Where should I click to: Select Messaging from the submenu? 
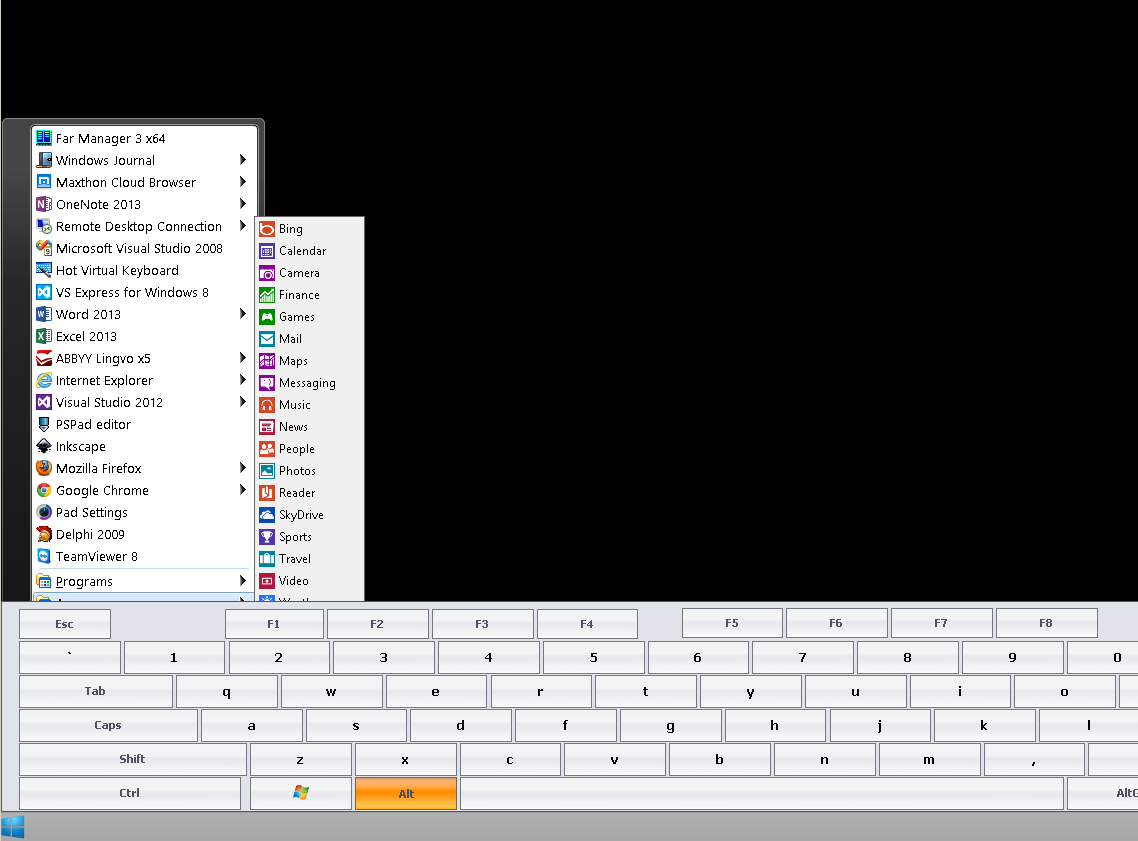tap(309, 383)
